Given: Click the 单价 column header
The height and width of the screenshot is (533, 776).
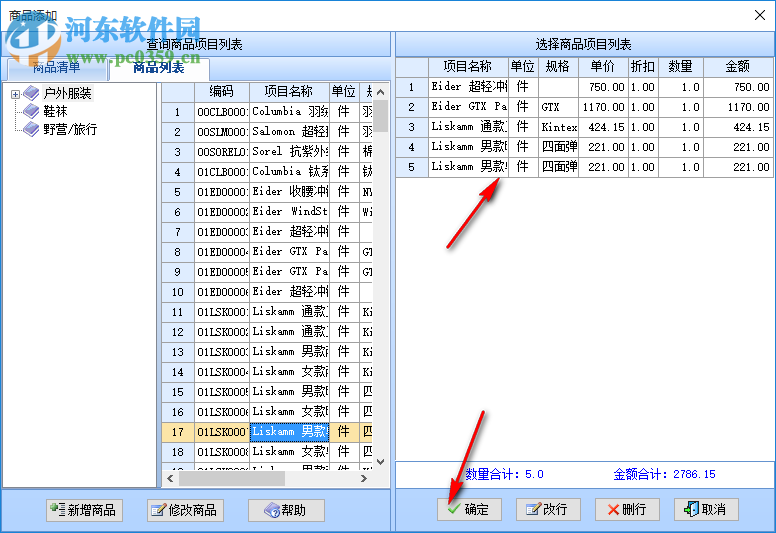Looking at the screenshot, I should (603, 67).
